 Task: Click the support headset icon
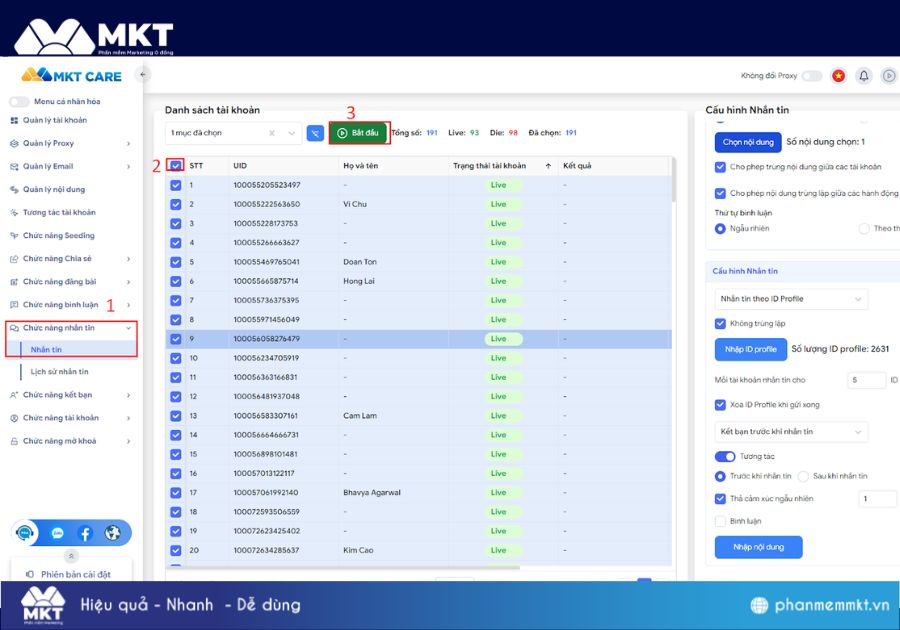[x=27, y=533]
